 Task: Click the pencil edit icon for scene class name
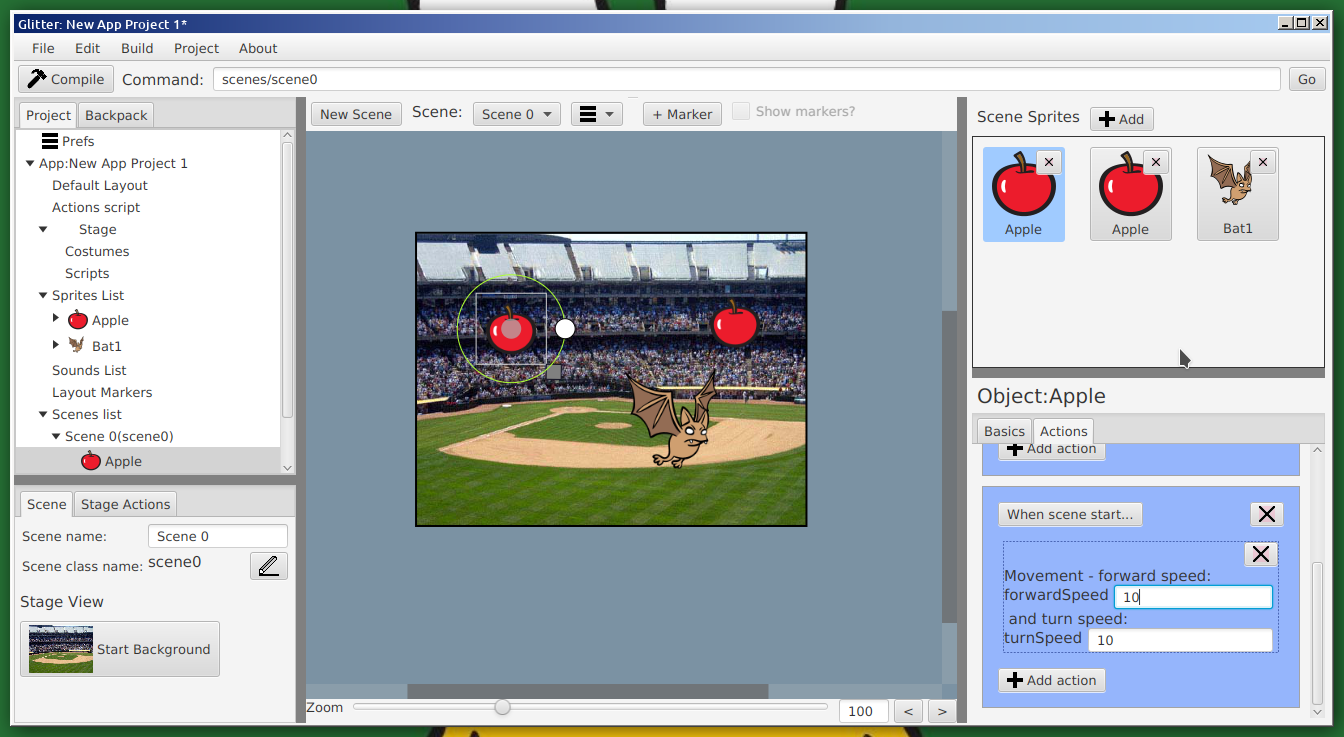(268, 566)
